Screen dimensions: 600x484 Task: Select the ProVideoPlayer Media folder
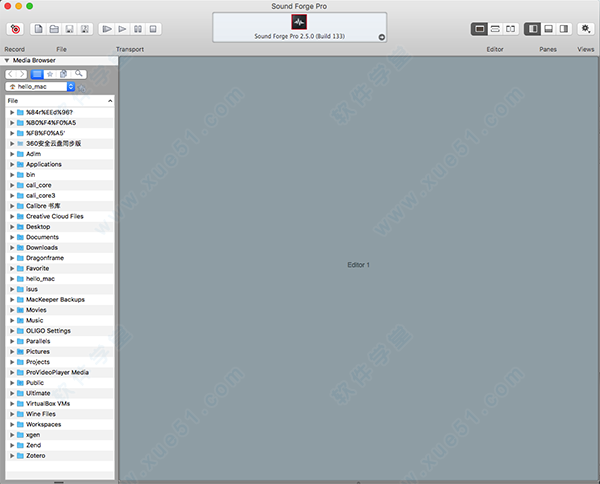(60, 372)
